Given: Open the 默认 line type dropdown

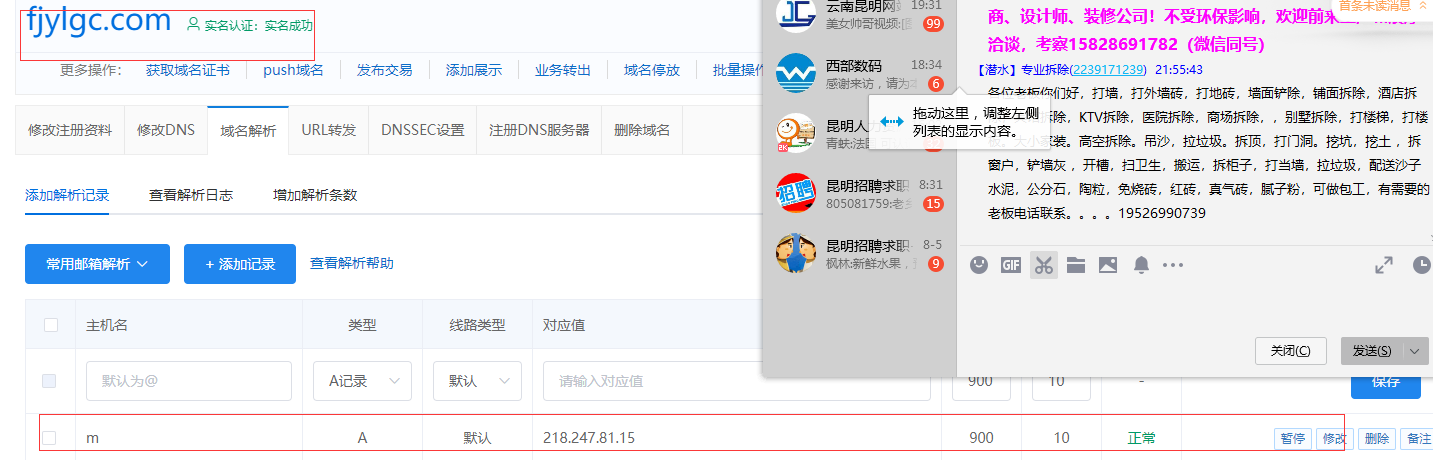Looking at the screenshot, I should point(477,381).
